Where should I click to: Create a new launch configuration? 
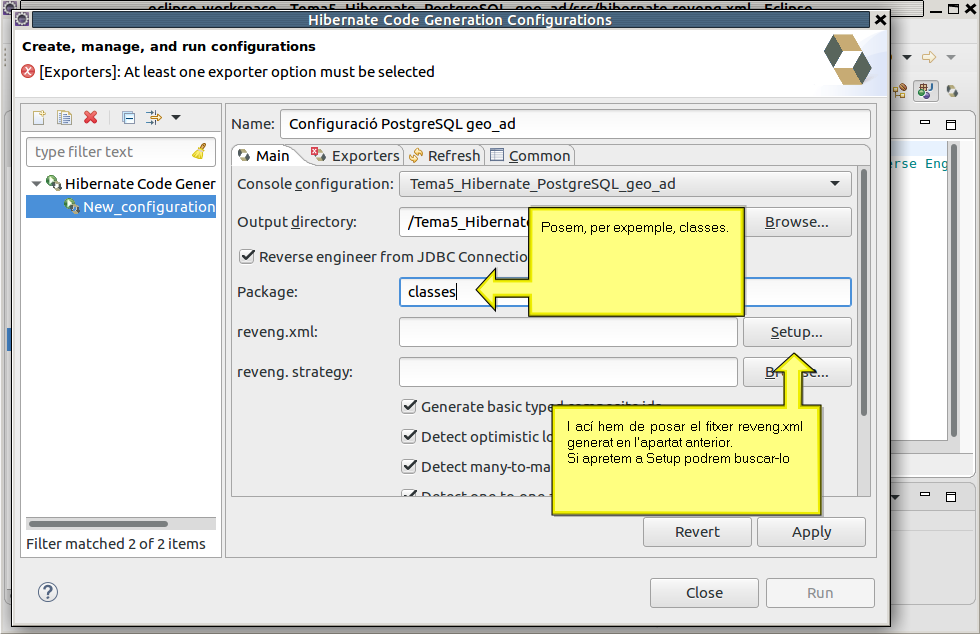point(39,118)
